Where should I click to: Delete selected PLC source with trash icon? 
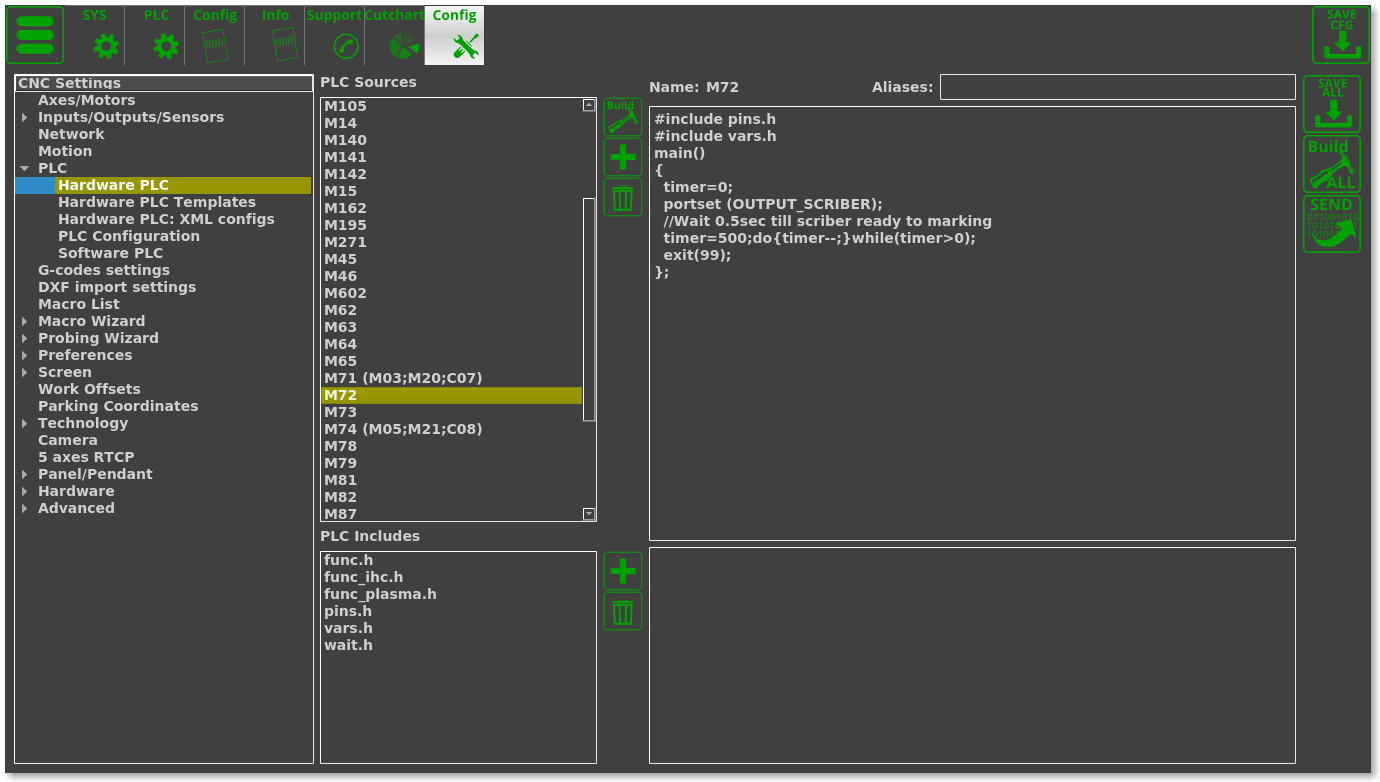point(622,198)
